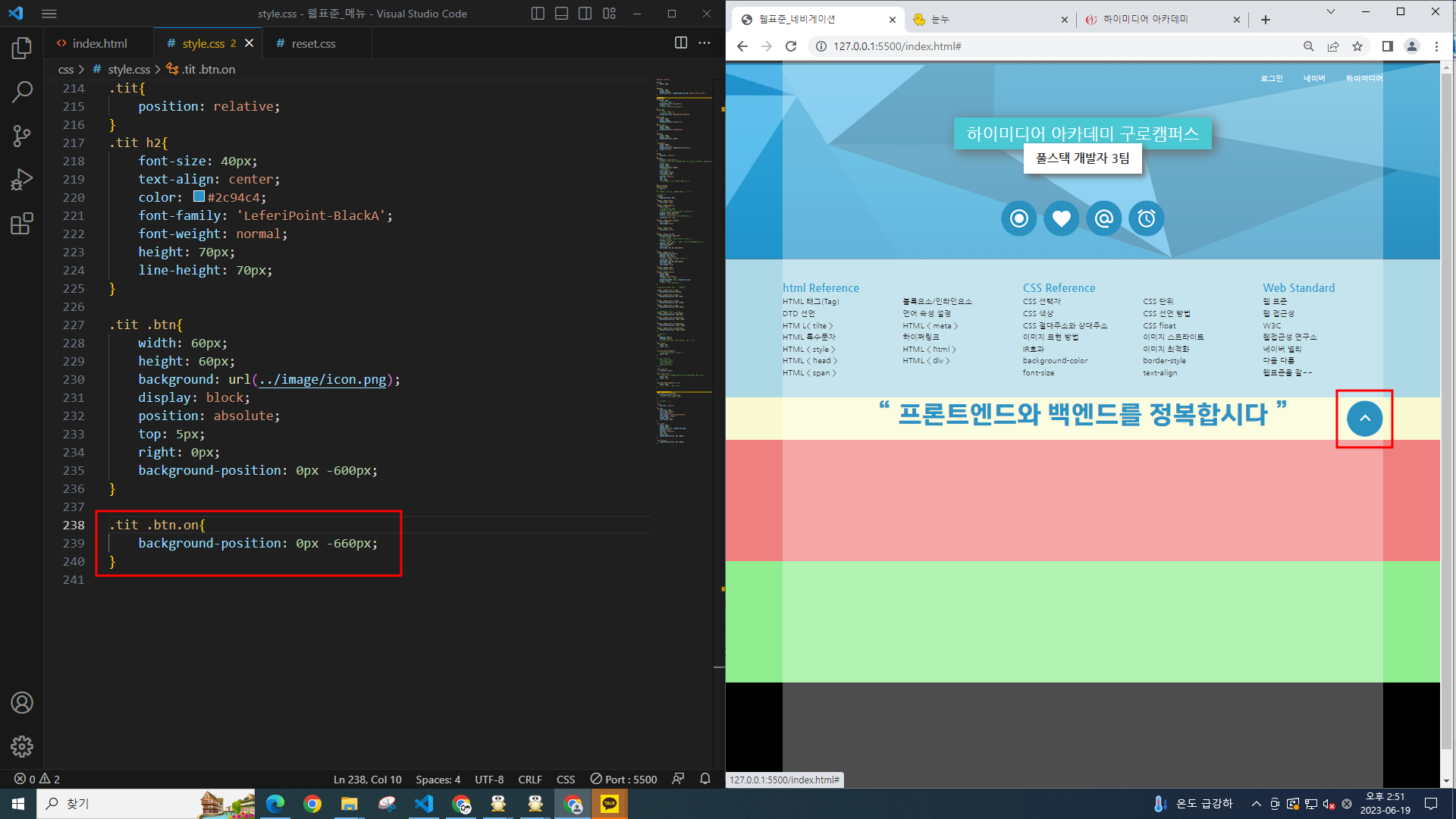The height and width of the screenshot is (819, 1456).
Task: Switch to the index.html tab
Action: (x=99, y=43)
